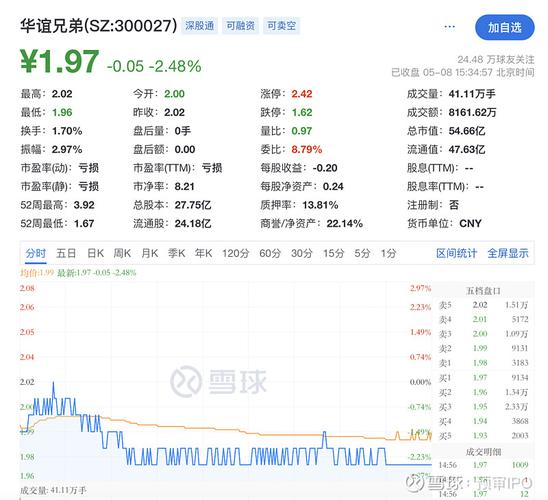The height and width of the screenshot is (500, 548).
Task: Click the 质押率 value 13.81%
Action: click(320, 205)
